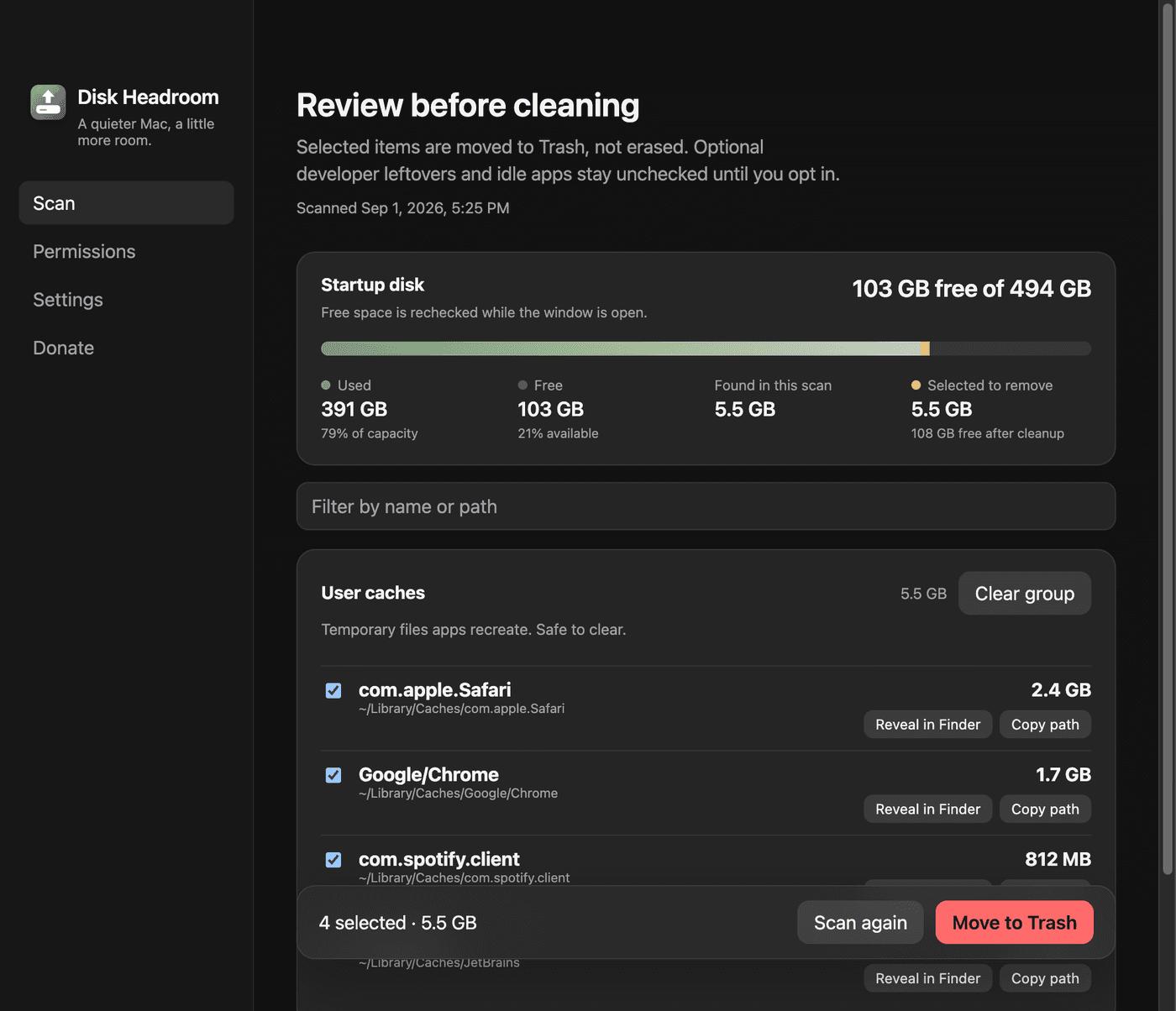Go to Settings in the sidebar
The image size is (1176, 1011).
point(126,300)
